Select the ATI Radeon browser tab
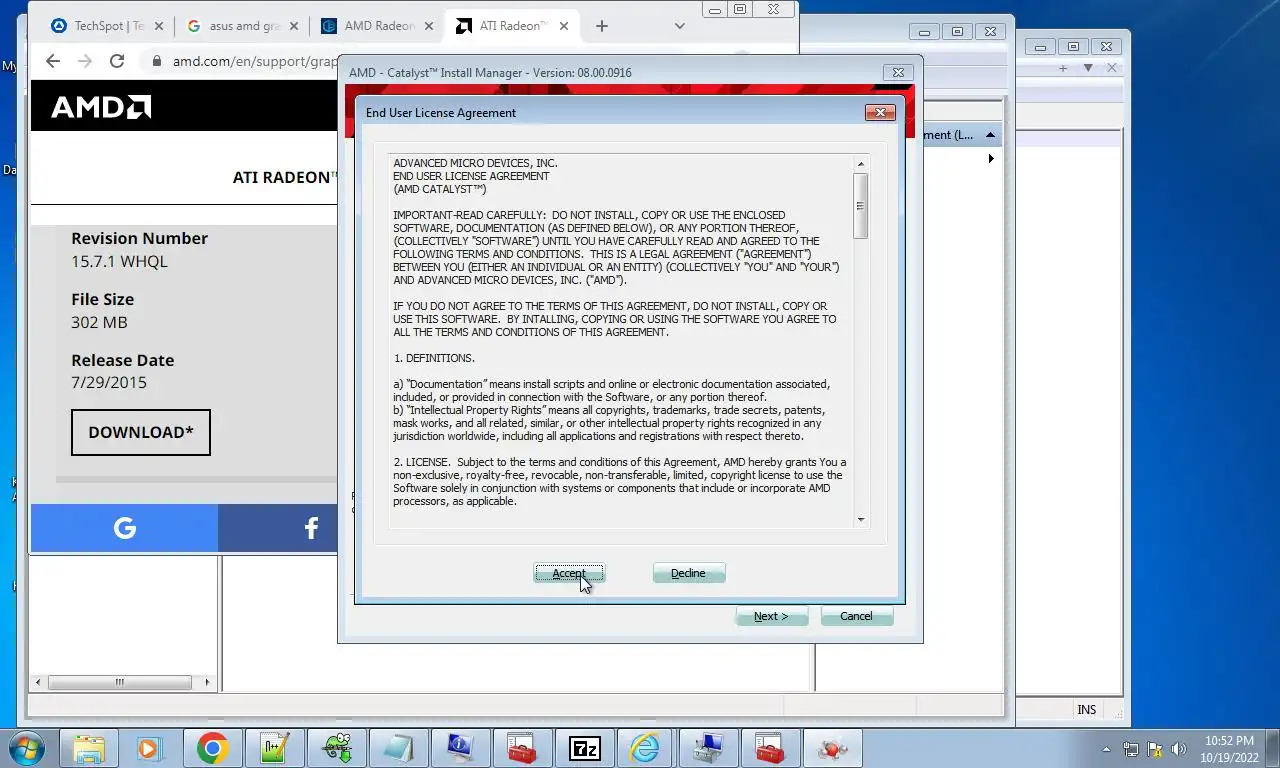1280x768 pixels. click(x=503, y=26)
